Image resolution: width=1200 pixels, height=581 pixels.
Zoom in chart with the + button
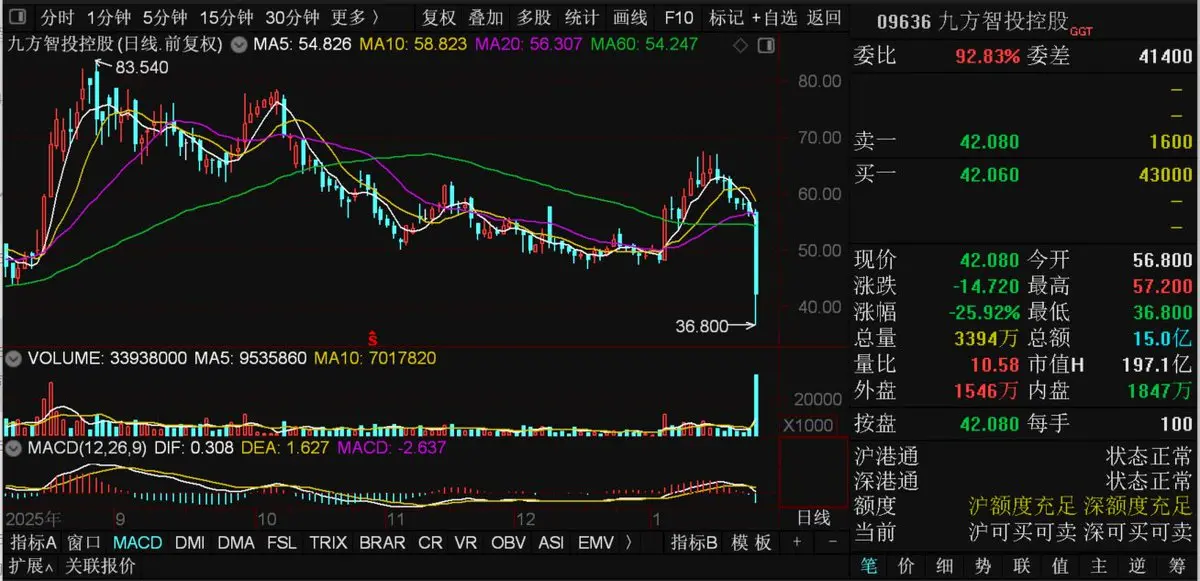click(x=797, y=541)
